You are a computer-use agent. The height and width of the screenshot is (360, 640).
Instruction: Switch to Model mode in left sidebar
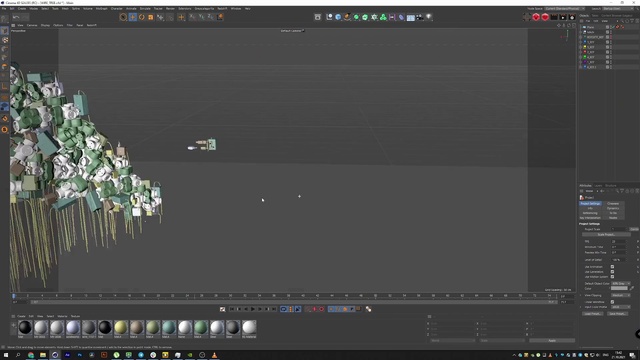click(x=5, y=31)
